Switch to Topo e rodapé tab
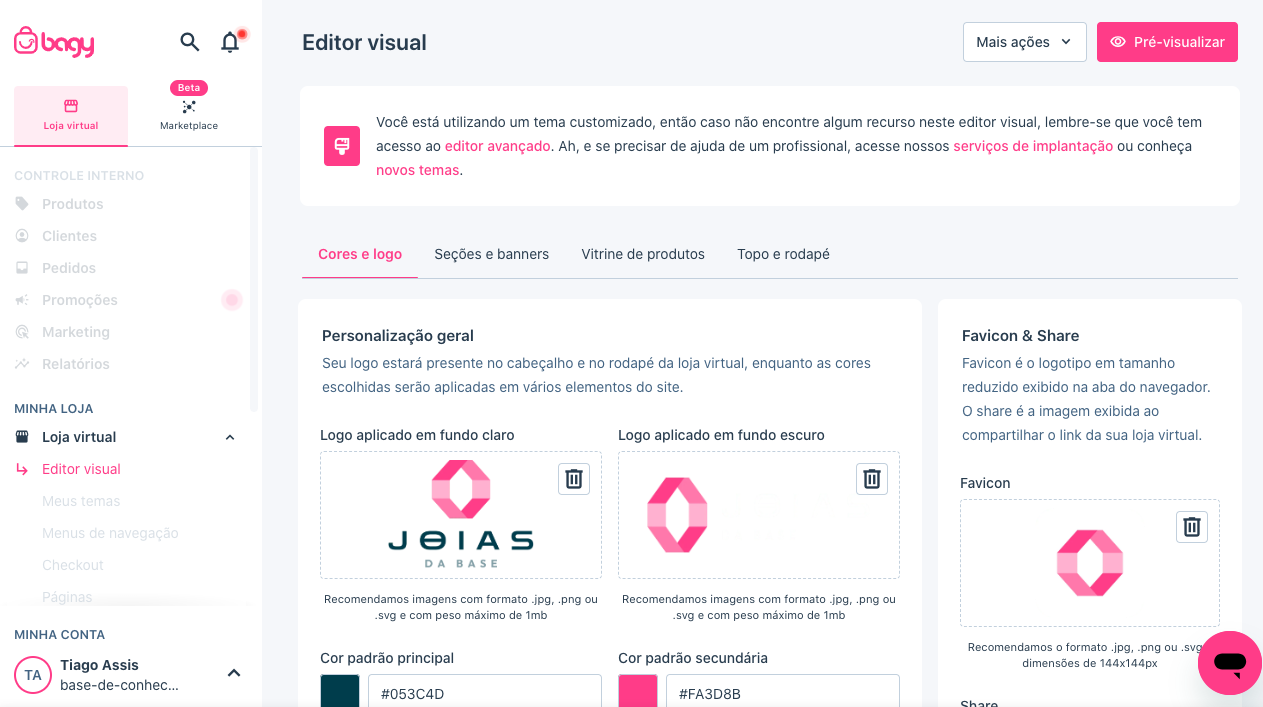Image resolution: width=1263 pixels, height=707 pixels. click(783, 254)
